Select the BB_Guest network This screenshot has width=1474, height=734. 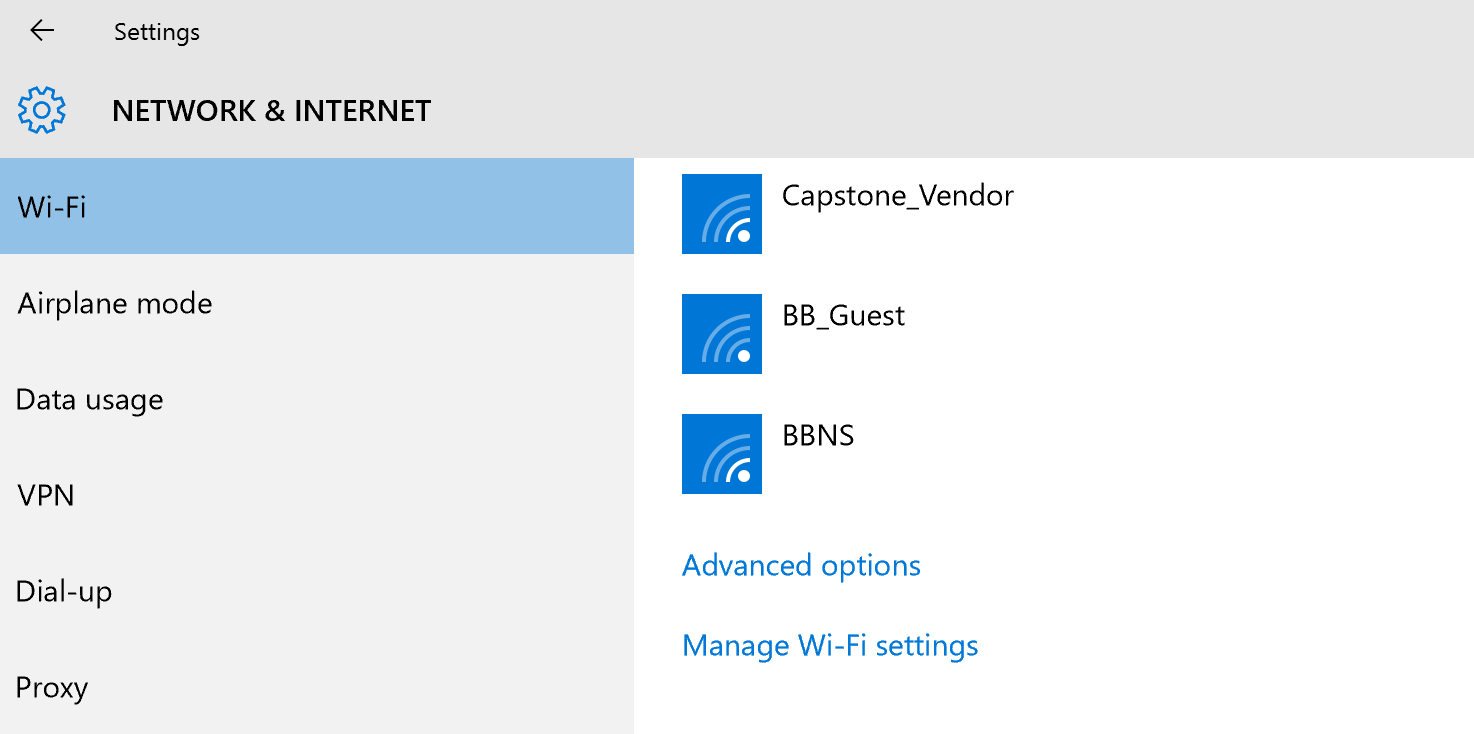click(x=842, y=315)
